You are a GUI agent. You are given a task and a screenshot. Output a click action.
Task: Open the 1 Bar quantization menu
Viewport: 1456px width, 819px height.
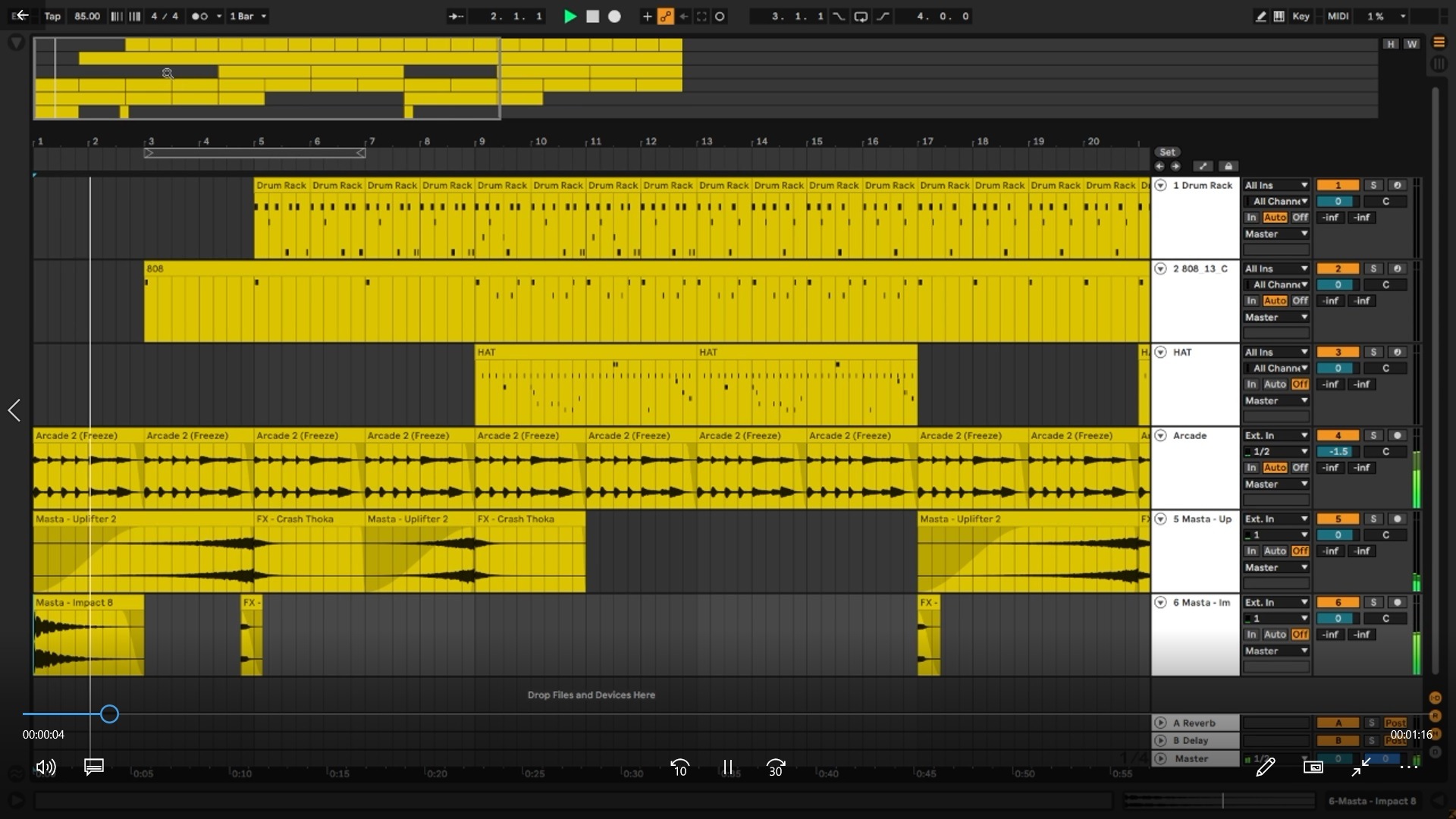click(246, 16)
